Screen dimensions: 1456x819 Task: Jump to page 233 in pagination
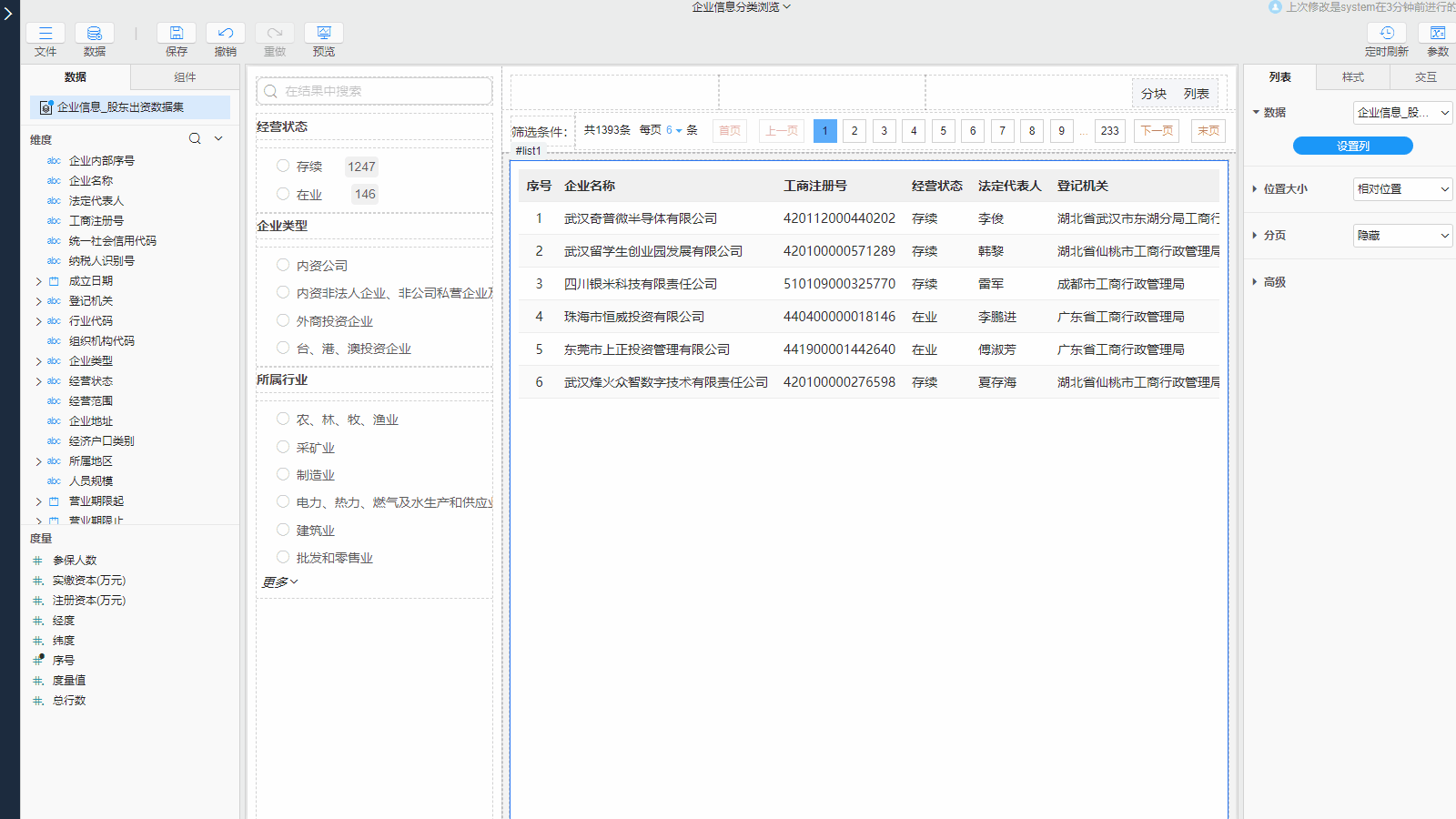click(x=1109, y=131)
